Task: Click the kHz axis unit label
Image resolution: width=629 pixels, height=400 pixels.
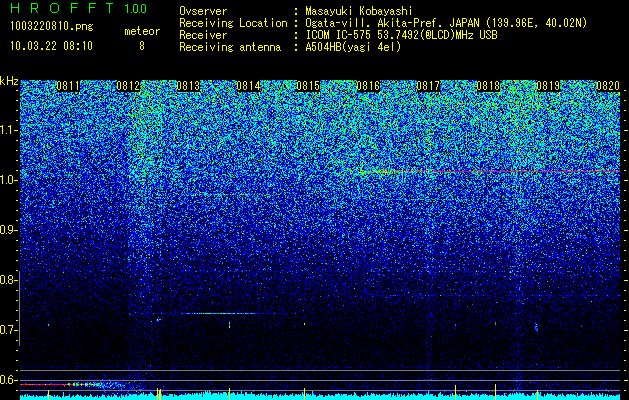Action: 9,81
